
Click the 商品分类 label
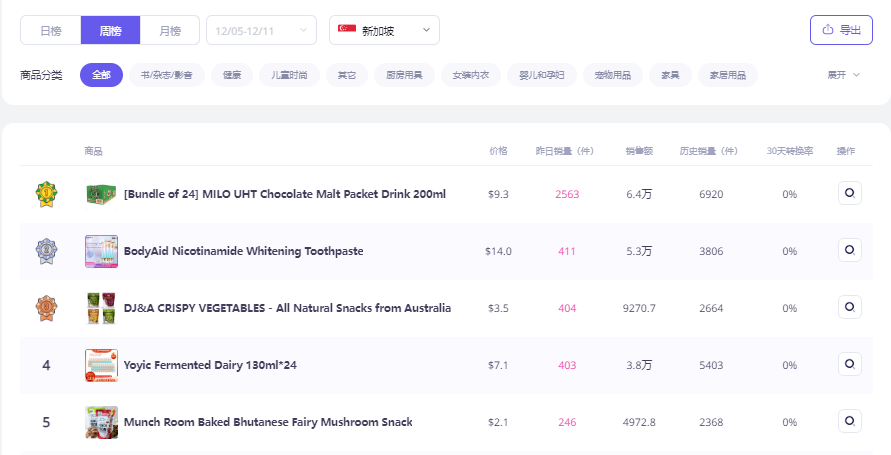click(x=41, y=75)
